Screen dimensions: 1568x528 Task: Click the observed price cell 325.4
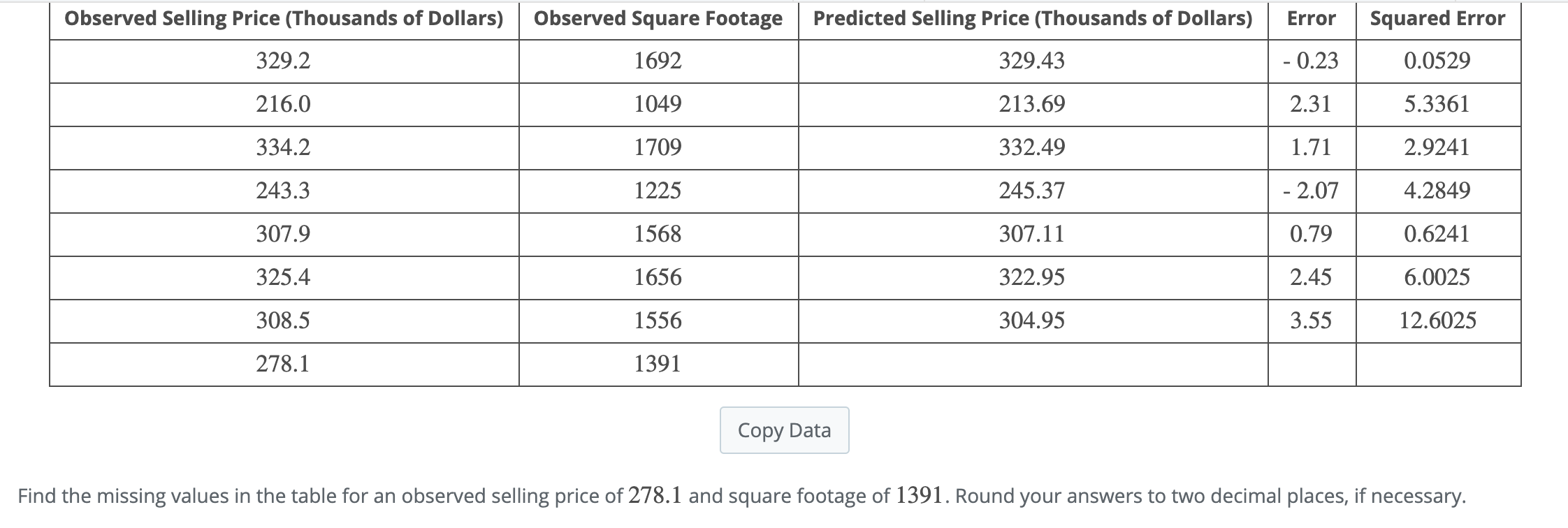pos(283,277)
